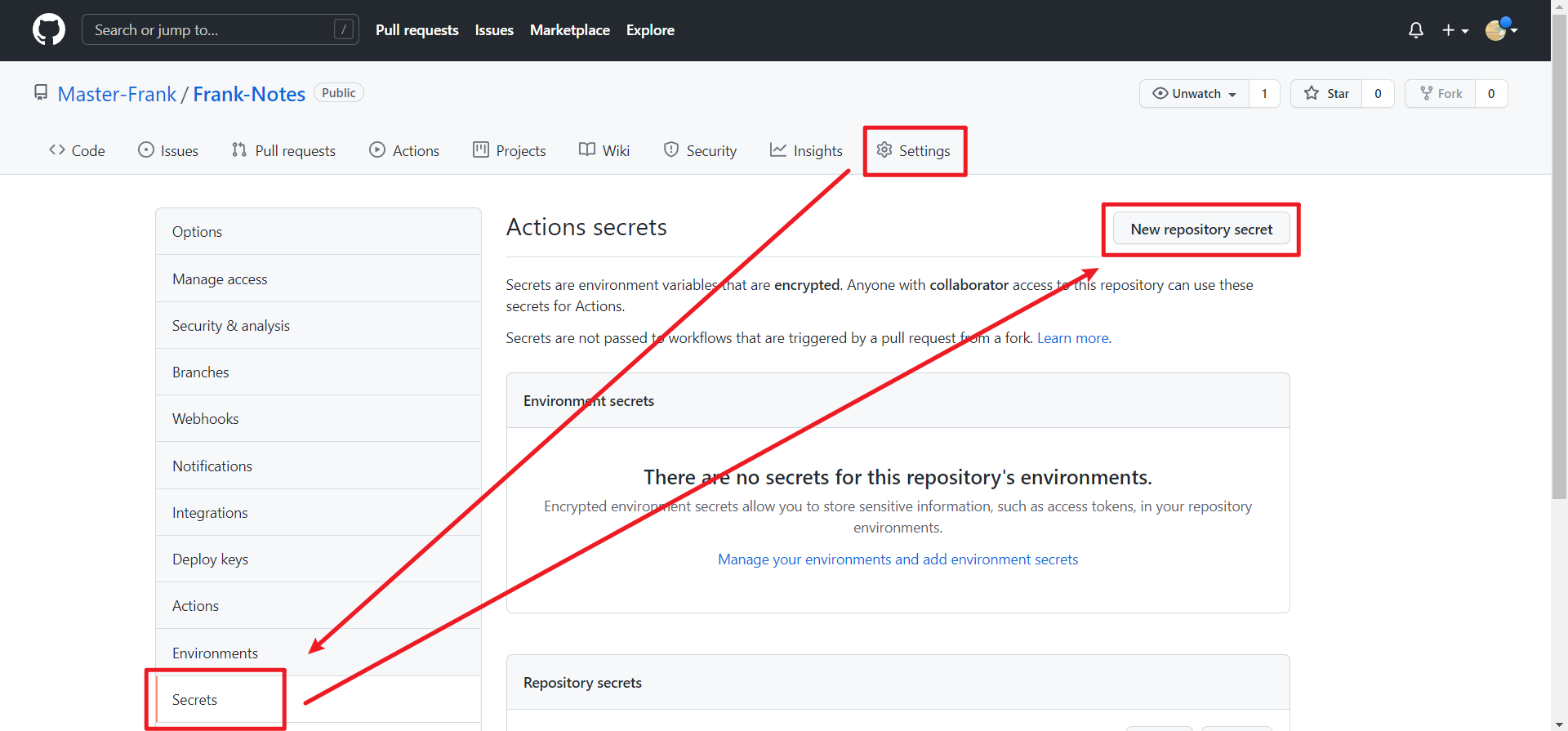Screen dimensions: 1568x731
Task: Click the fork icon
Action: point(1427,93)
